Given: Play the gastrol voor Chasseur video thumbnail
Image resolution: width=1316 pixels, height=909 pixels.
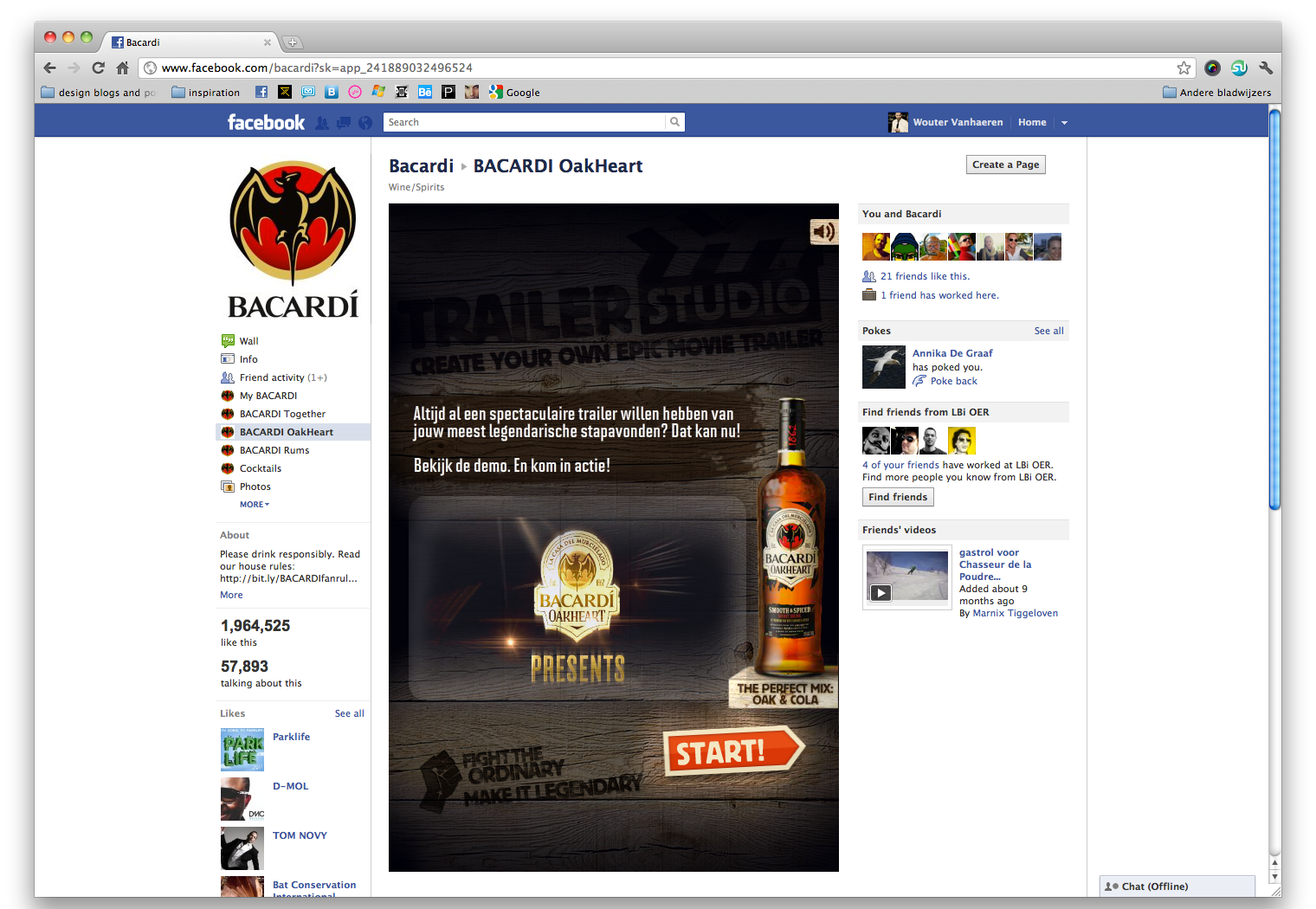Looking at the screenshot, I should coord(906,577).
